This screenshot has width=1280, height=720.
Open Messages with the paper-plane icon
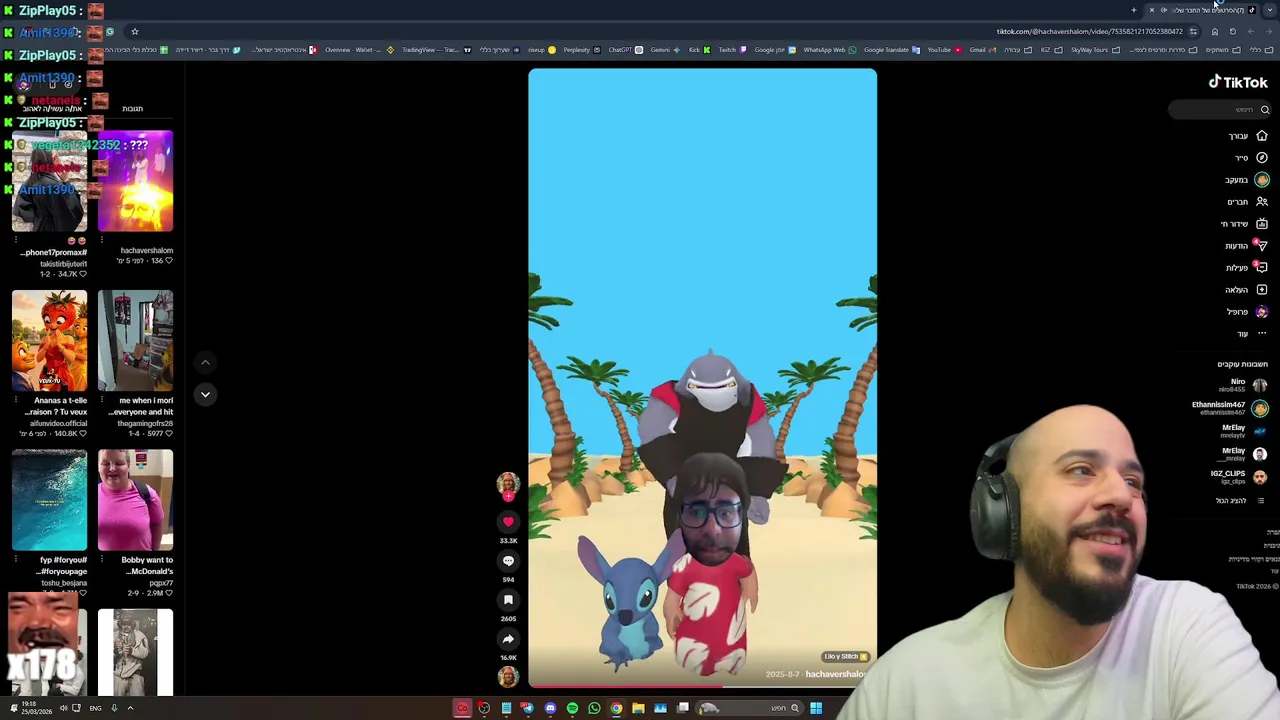1262,246
